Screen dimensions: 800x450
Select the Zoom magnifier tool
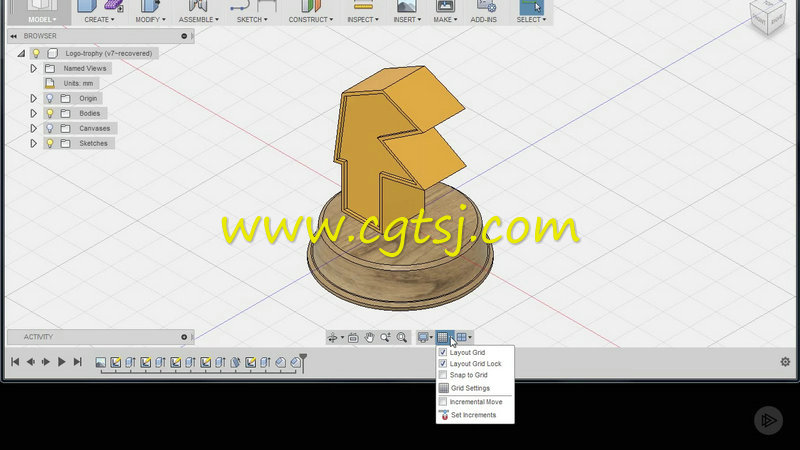pyautogui.click(x=385, y=337)
